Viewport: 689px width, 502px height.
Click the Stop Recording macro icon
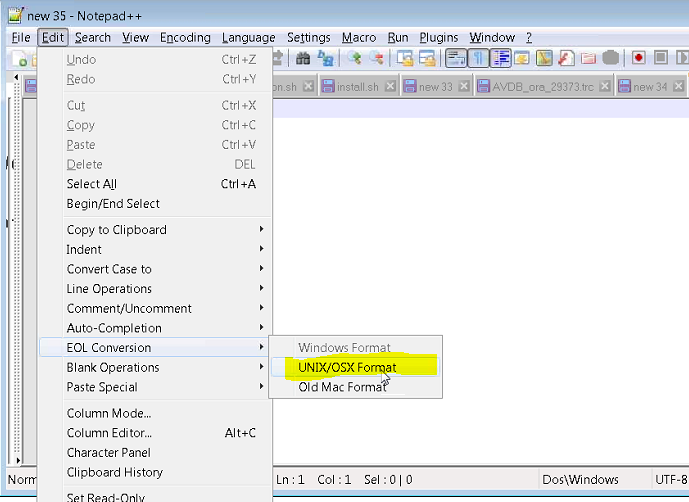pyautogui.click(x=660, y=60)
